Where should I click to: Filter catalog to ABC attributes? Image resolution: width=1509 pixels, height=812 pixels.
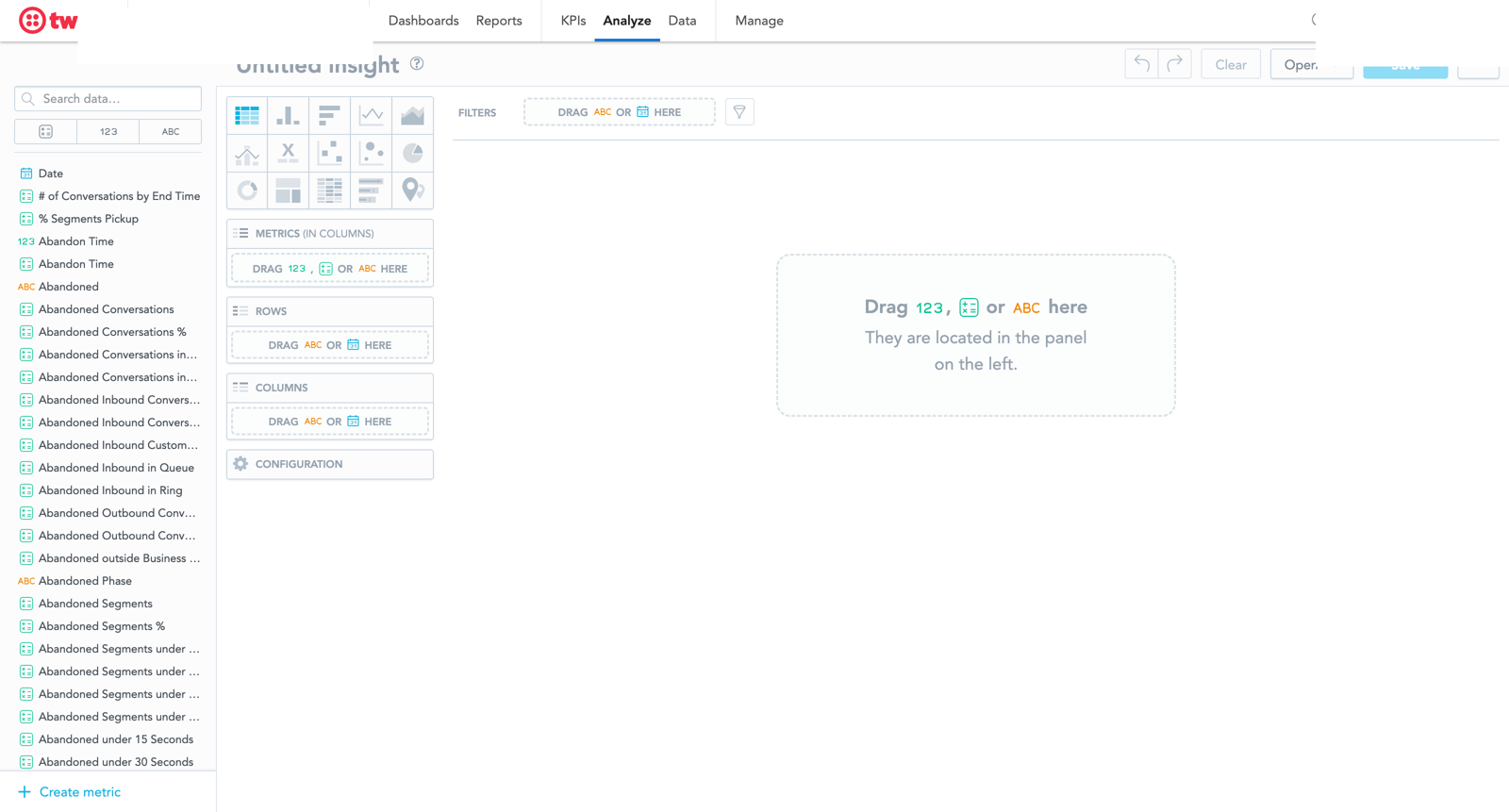click(171, 132)
